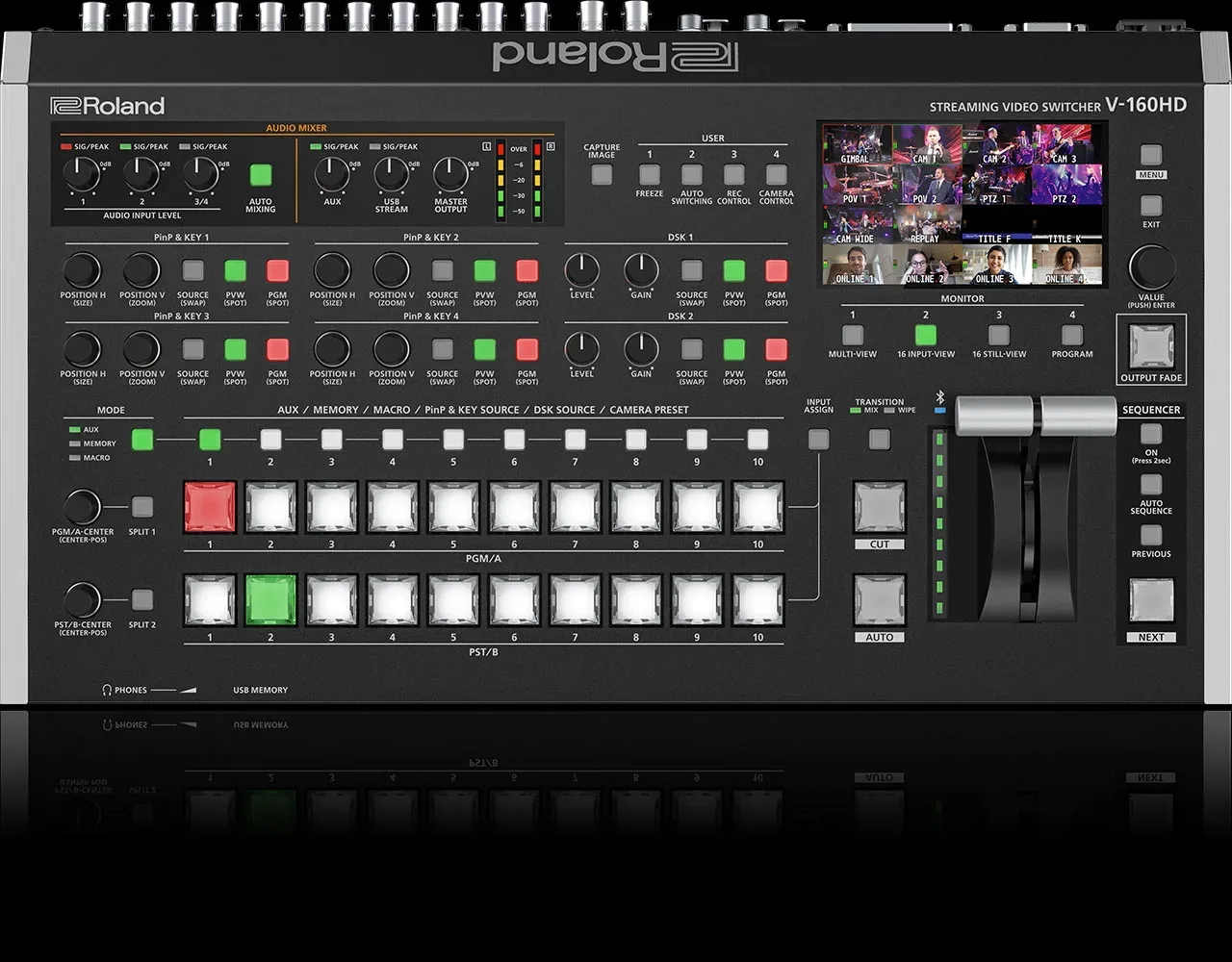
Task: Toggle the SPLIT 2 button
Action: click(142, 600)
